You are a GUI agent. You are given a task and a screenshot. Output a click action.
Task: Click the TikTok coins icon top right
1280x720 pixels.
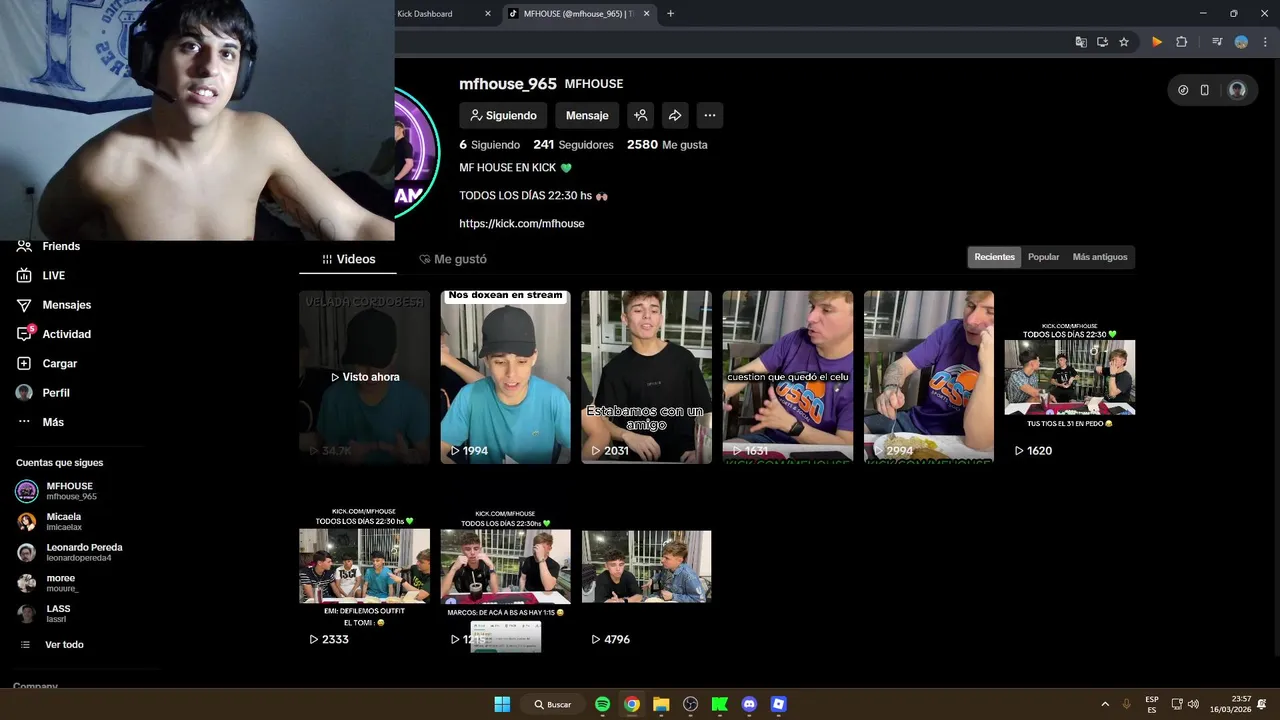click(x=1183, y=90)
